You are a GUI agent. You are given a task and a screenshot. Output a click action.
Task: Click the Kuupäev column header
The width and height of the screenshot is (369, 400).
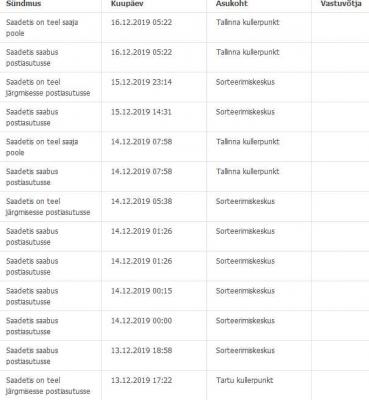pos(127,4)
